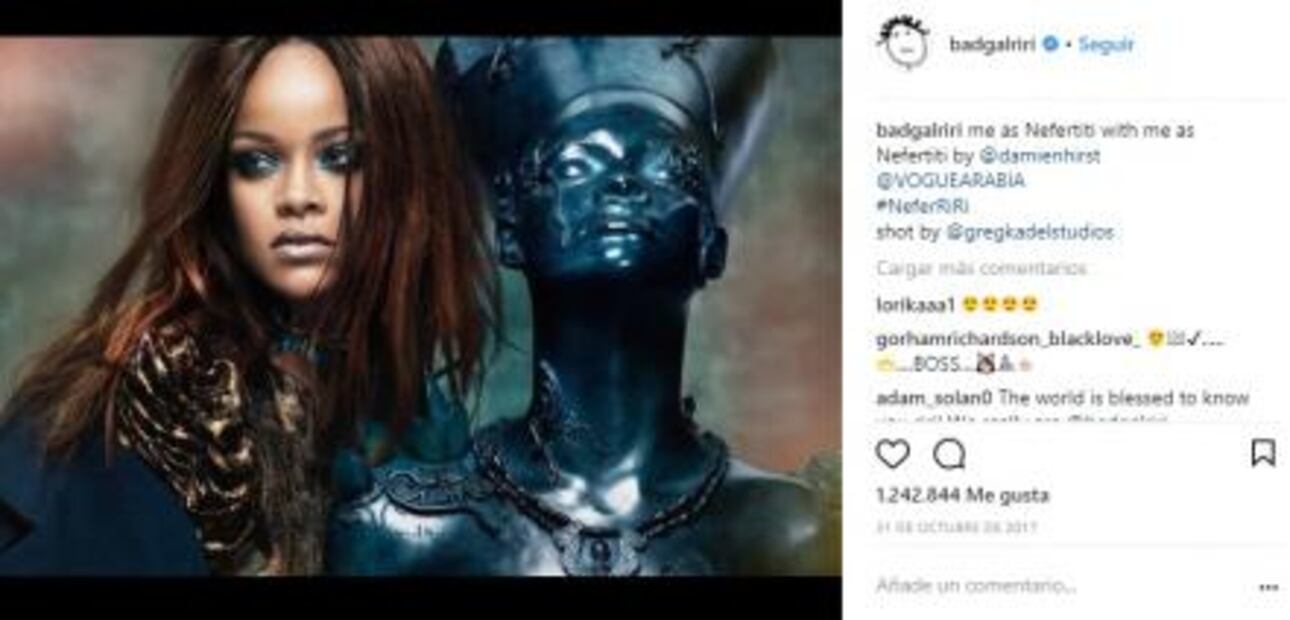Open #NeferRiRi hashtag link
The width and height of the screenshot is (1290, 620).
click(x=923, y=207)
